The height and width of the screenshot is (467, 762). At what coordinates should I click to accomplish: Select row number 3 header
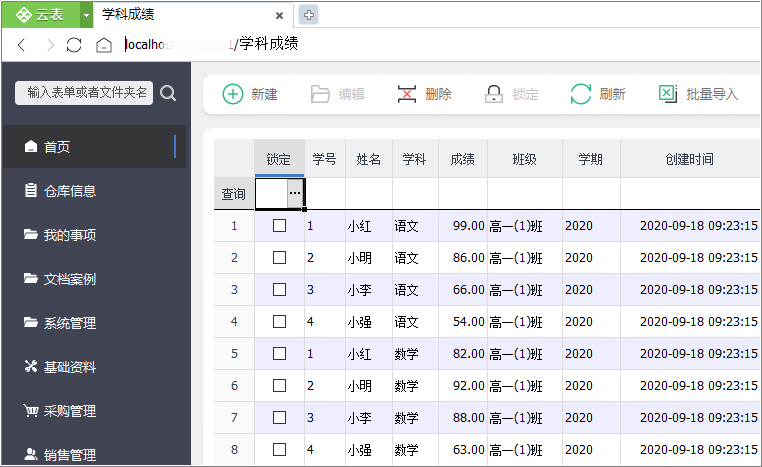(234, 290)
